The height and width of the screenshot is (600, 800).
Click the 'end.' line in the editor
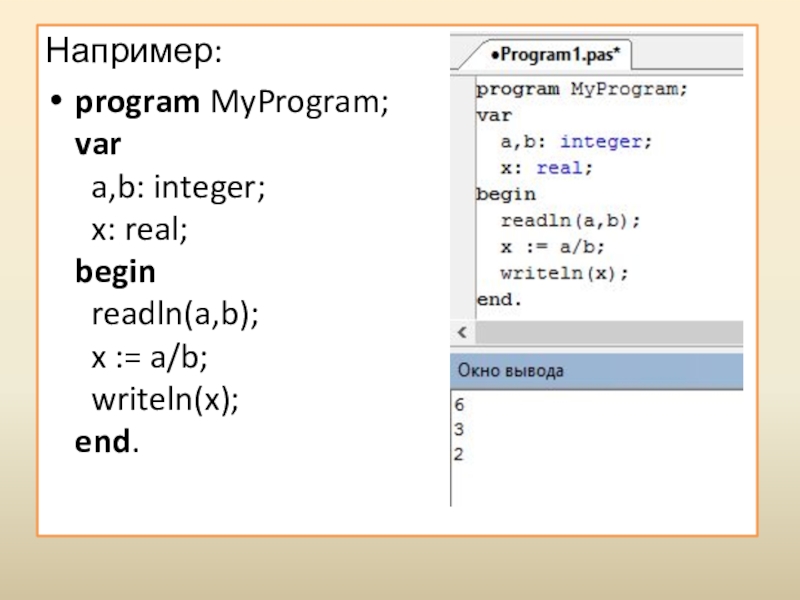coord(499,299)
